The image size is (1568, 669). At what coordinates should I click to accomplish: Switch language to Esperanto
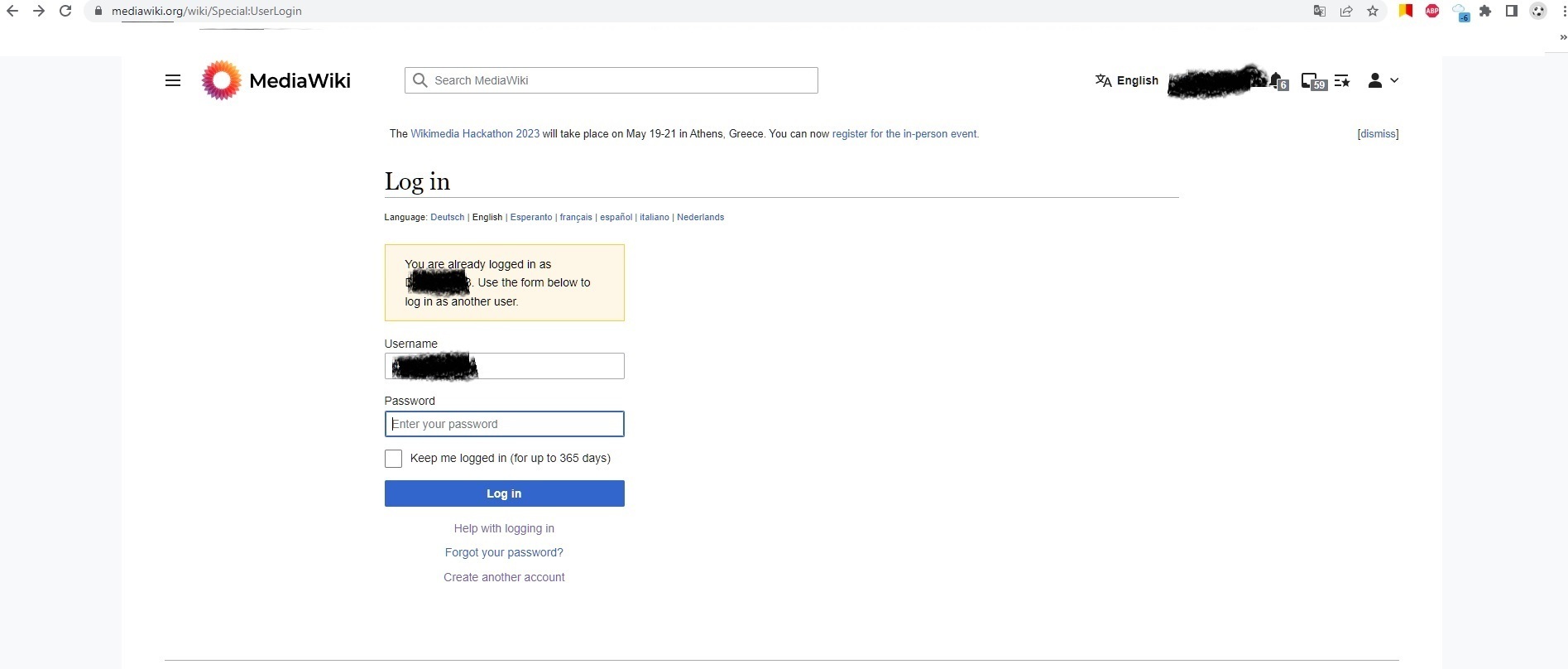click(x=531, y=217)
